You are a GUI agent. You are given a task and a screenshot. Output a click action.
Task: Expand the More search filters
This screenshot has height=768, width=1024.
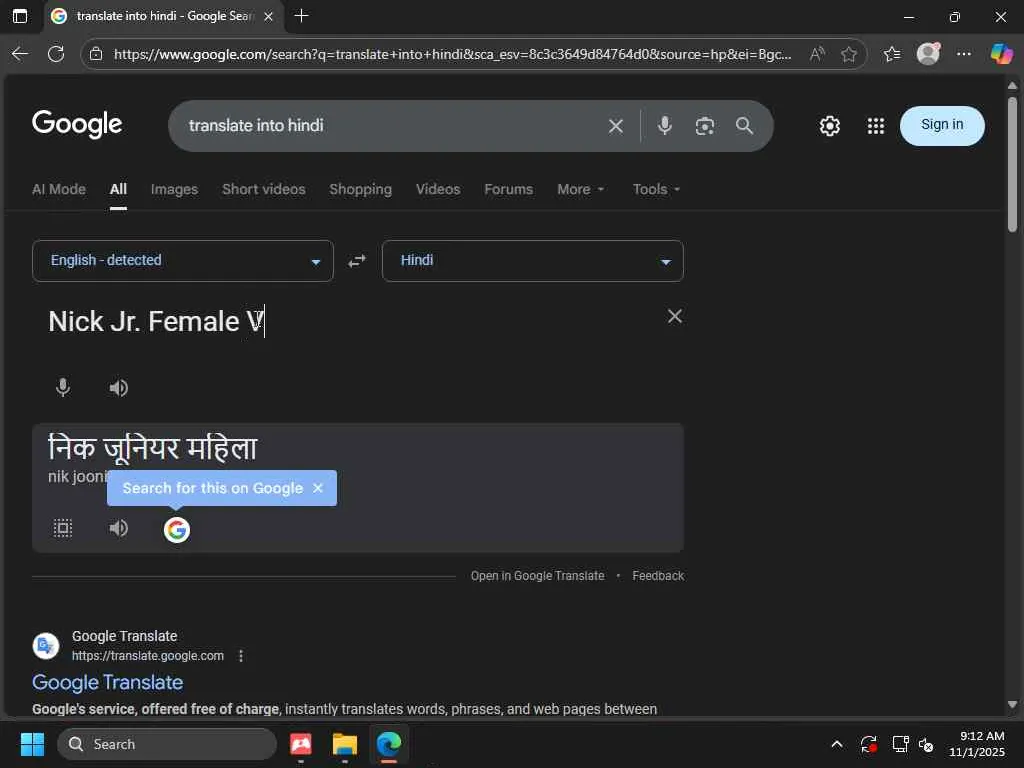(x=581, y=189)
